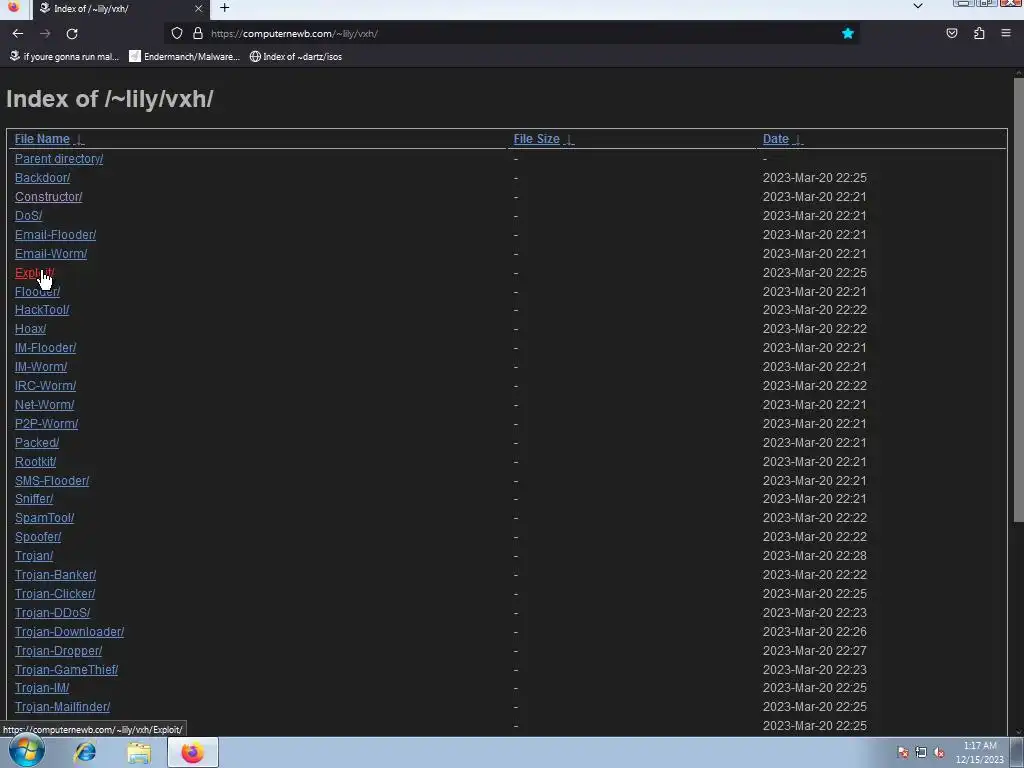This screenshot has width=1024, height=768.
Task: Open the Hoax/ folder
Action: [x=30, y=329]
